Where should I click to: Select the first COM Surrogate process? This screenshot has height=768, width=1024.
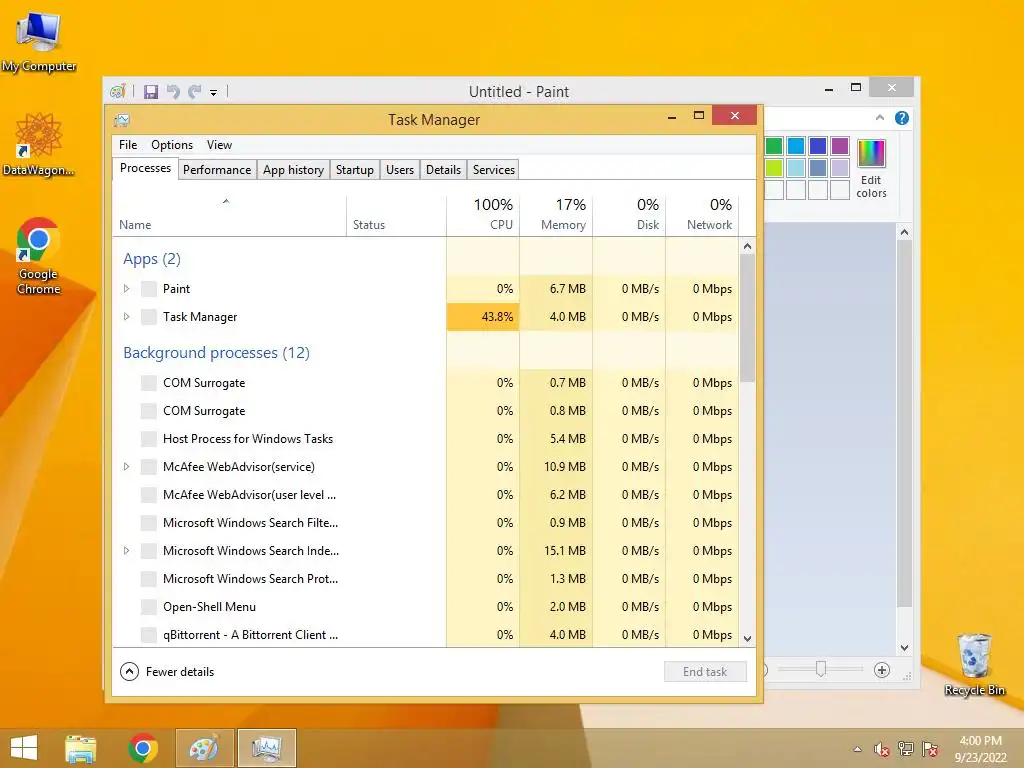pos(426,383)
